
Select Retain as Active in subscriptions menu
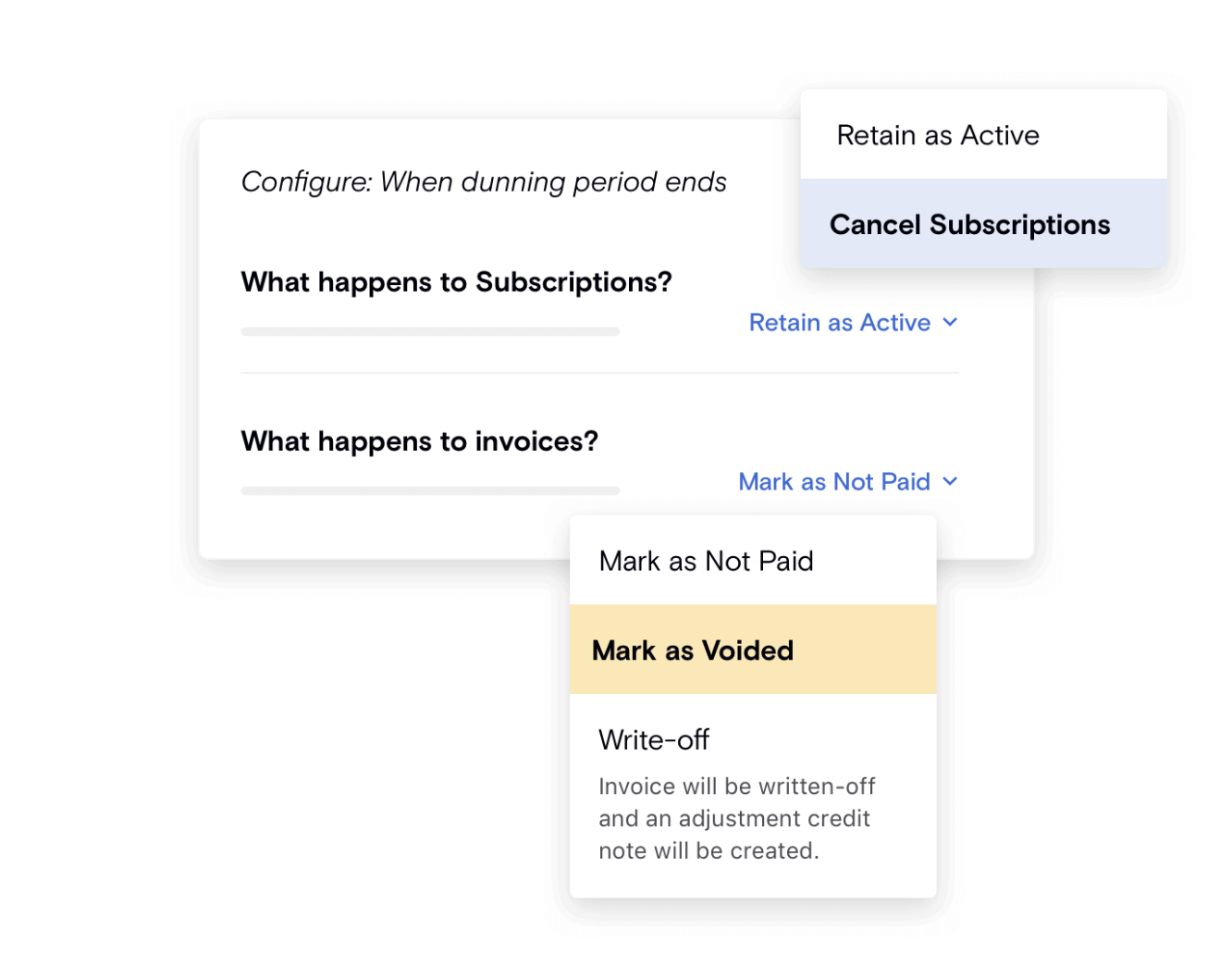(938, 135)
